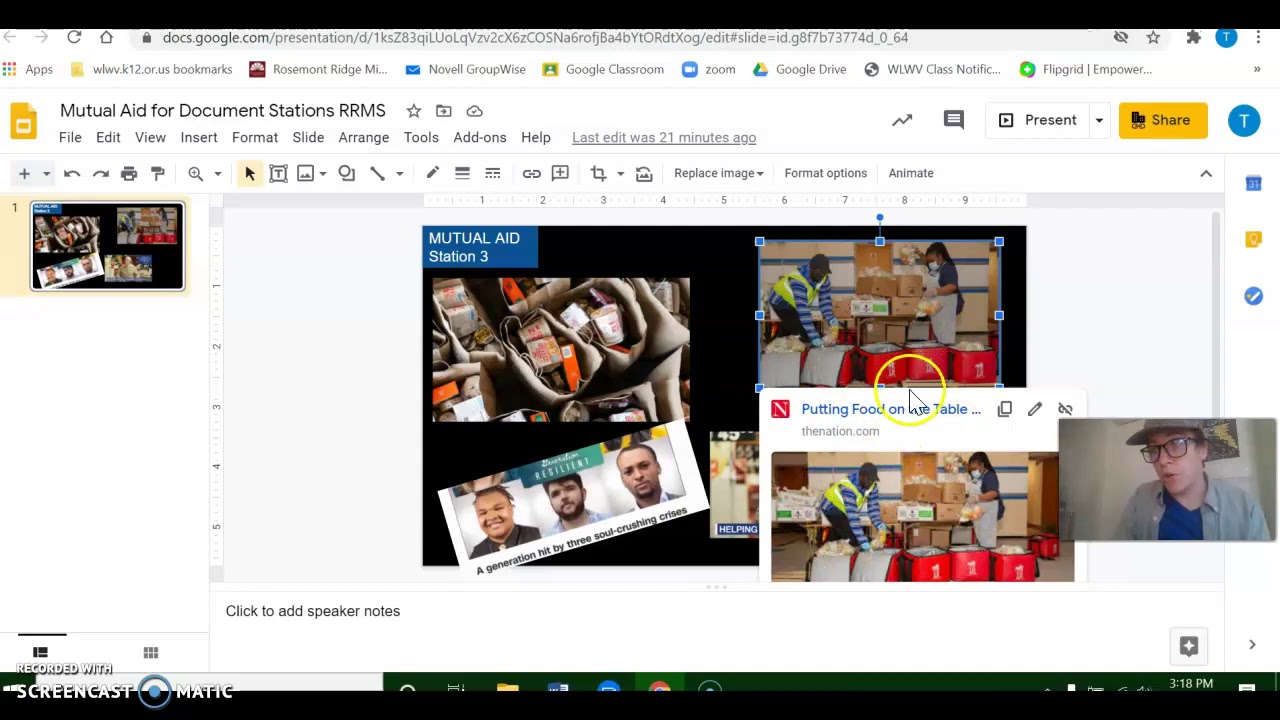
Task: Click the Animate button
Action: (x=911, y=173)
